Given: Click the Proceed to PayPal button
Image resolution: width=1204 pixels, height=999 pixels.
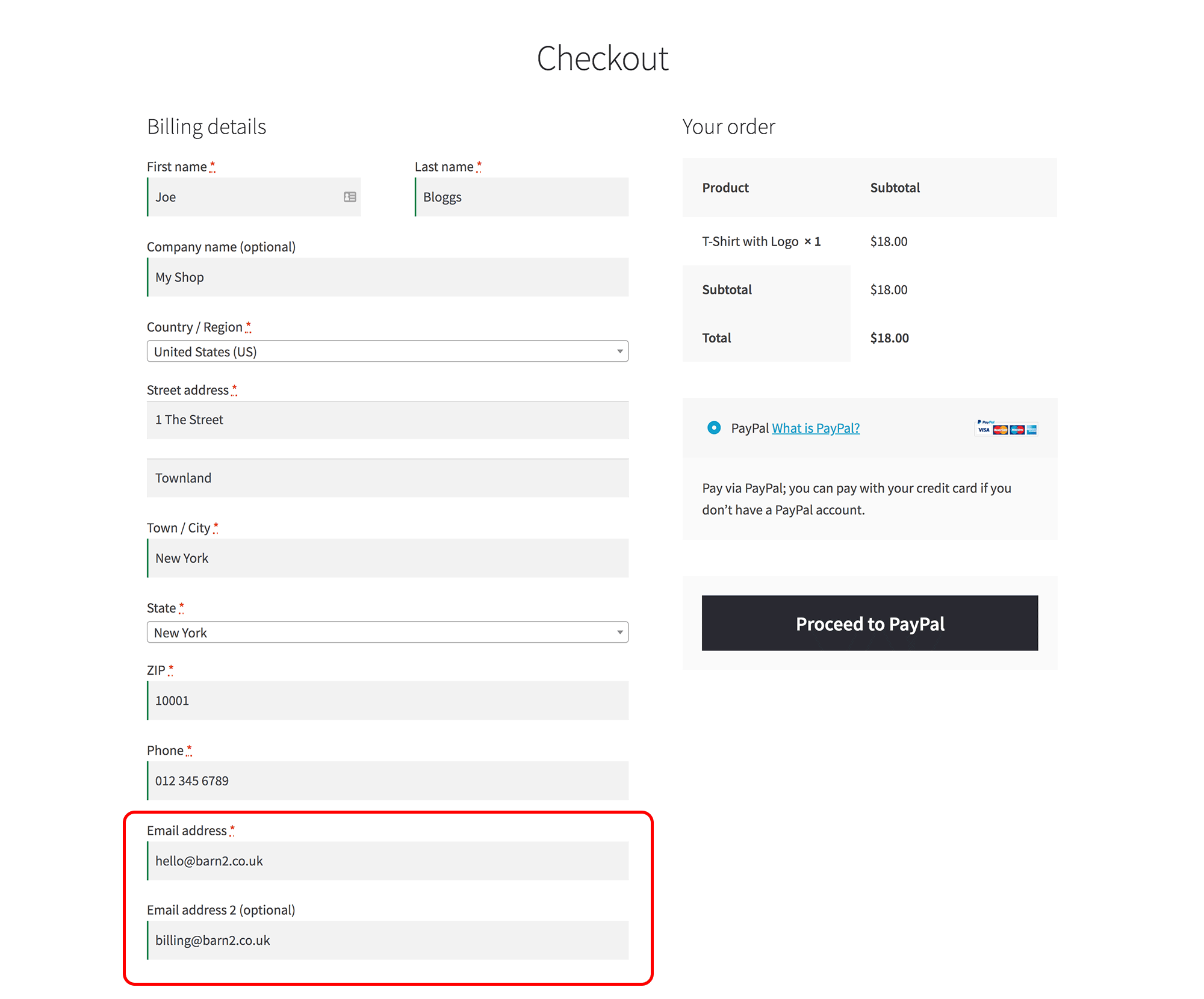Looking at the screenshot, I should [x=869, y=623].
